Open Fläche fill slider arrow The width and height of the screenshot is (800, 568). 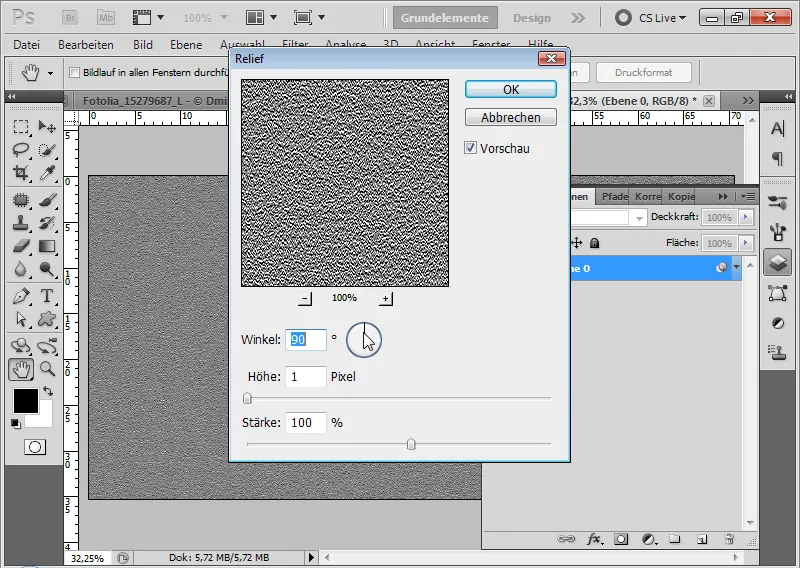click(x=746, y=243)
